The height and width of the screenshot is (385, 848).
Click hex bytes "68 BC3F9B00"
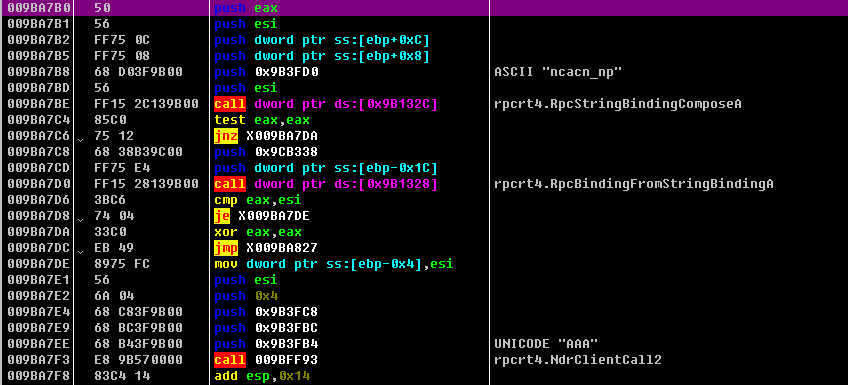coord(138,328)
